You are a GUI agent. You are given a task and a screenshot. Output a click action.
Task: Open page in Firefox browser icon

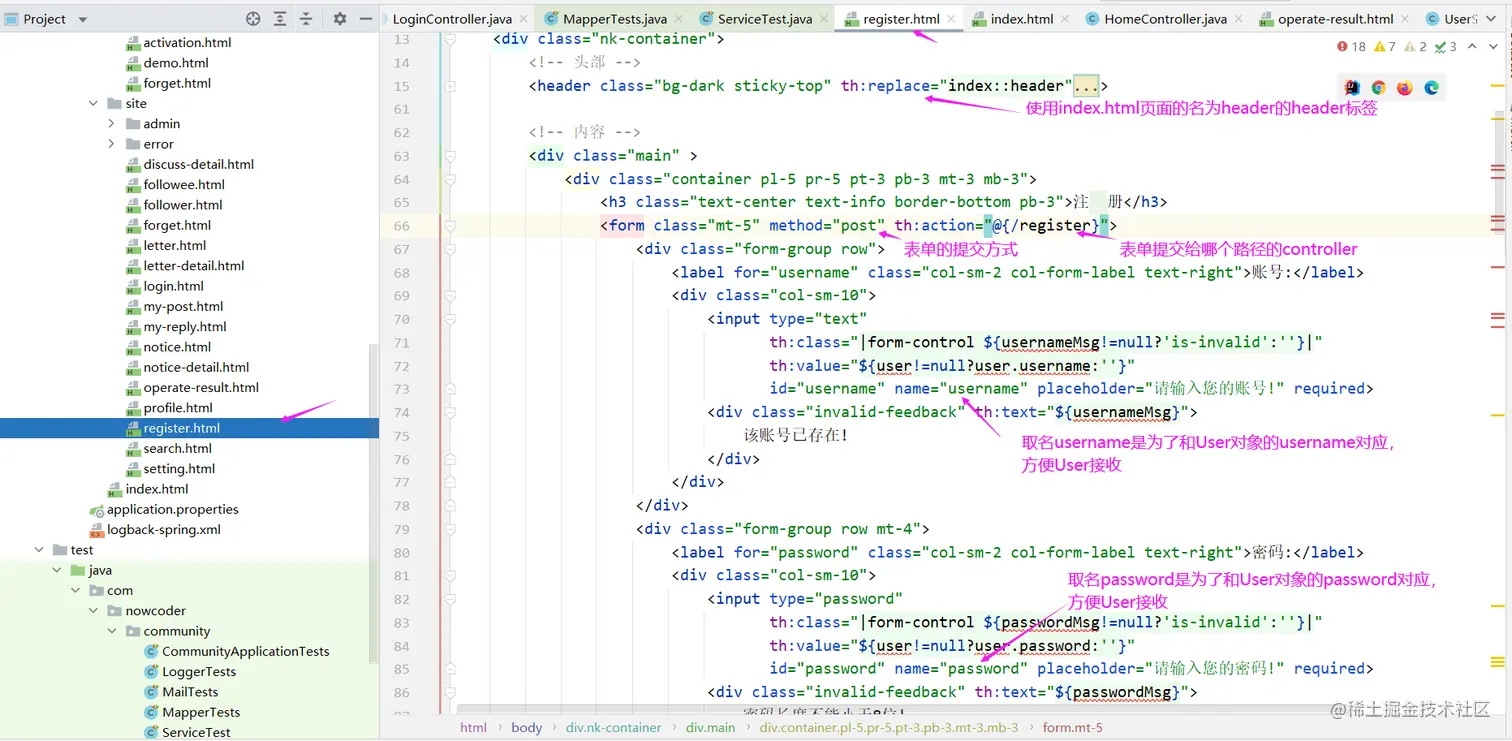tap(1405, 88)
